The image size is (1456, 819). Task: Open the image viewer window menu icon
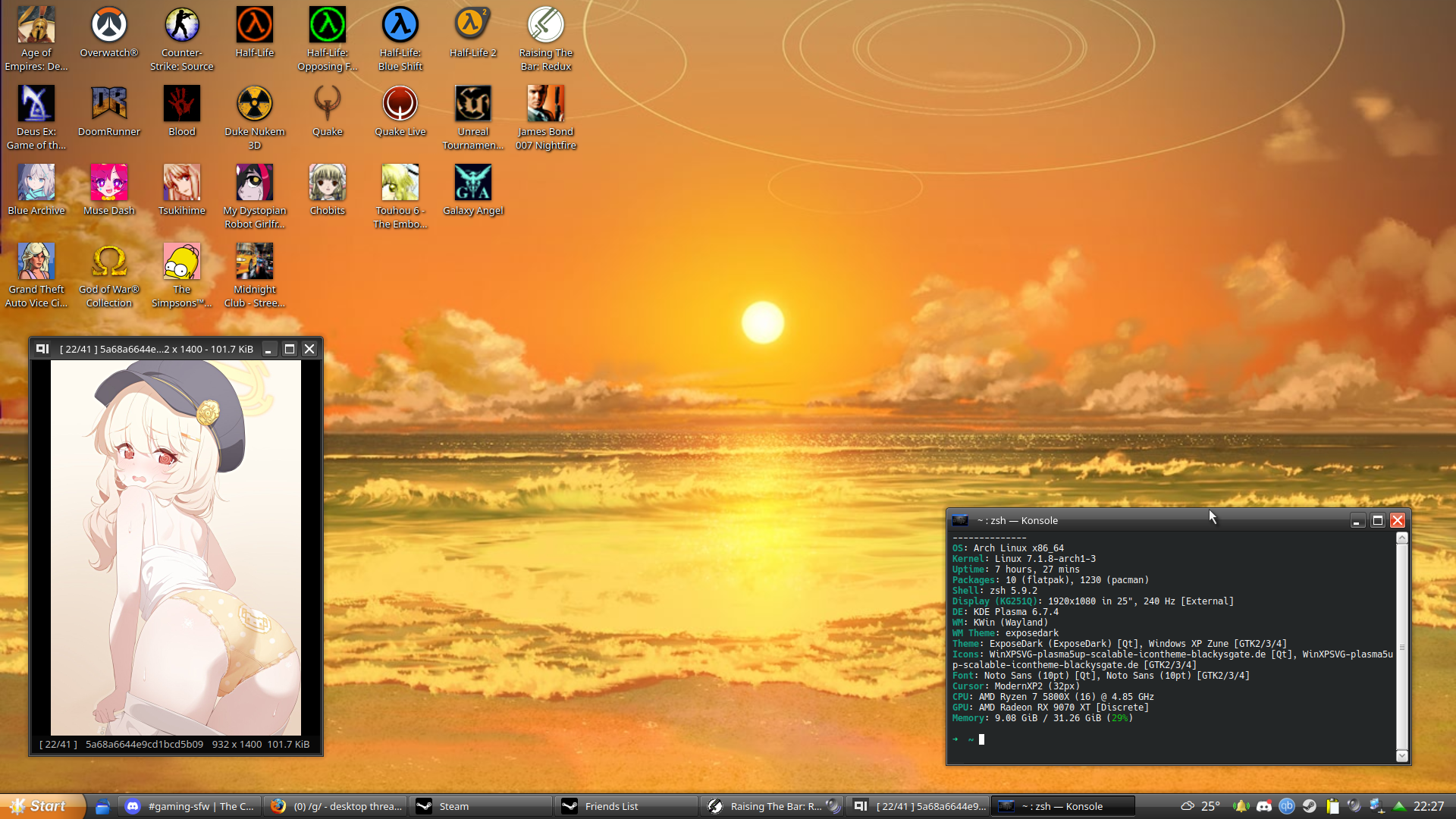[42, 349]
